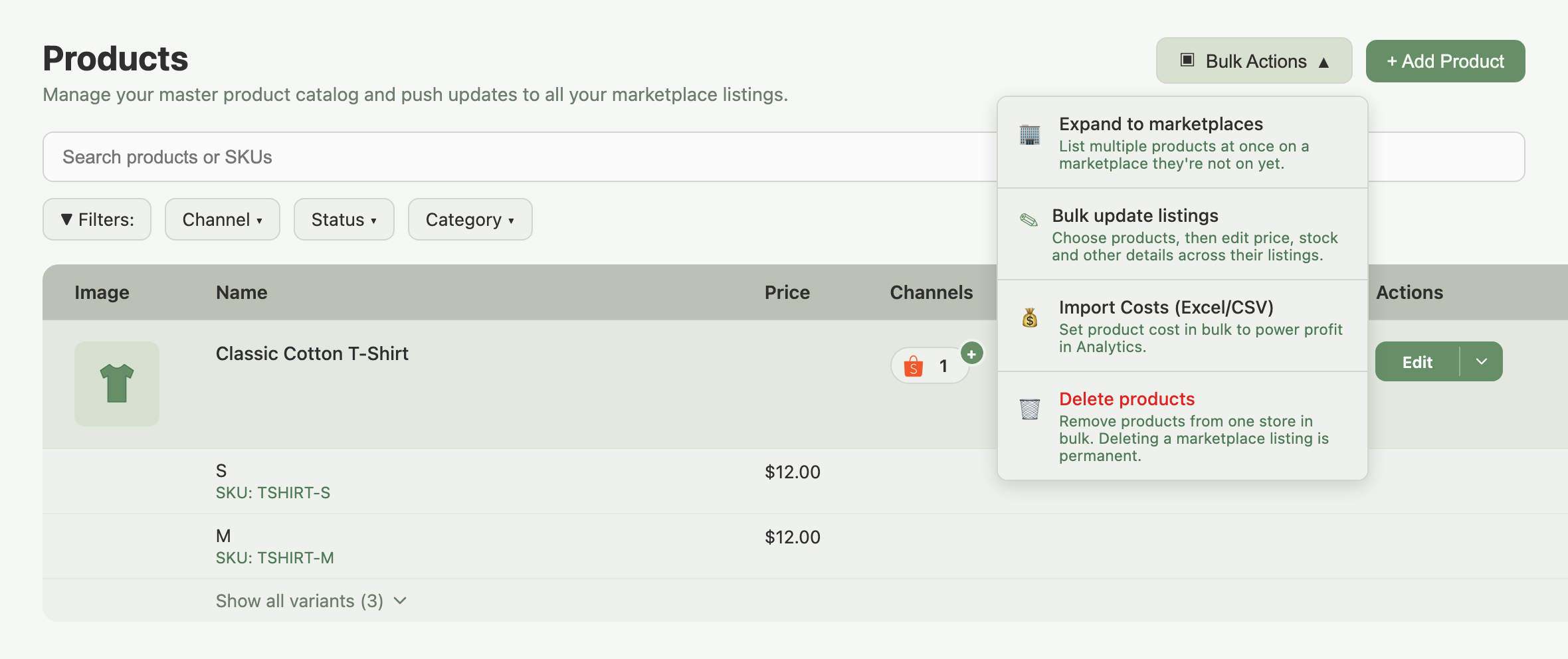Select Expand to marketplaces menu option
Viewport: 1568px width, 659px height.
[x=1183, y=143]
